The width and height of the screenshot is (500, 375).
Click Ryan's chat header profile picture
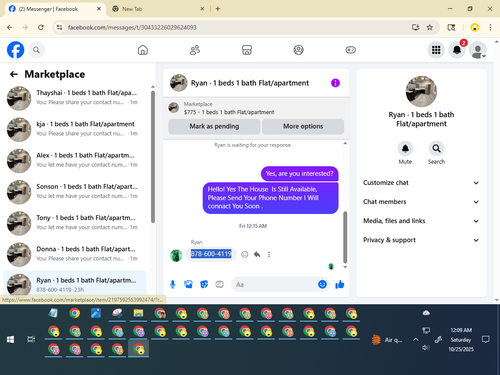pos(178,83)
